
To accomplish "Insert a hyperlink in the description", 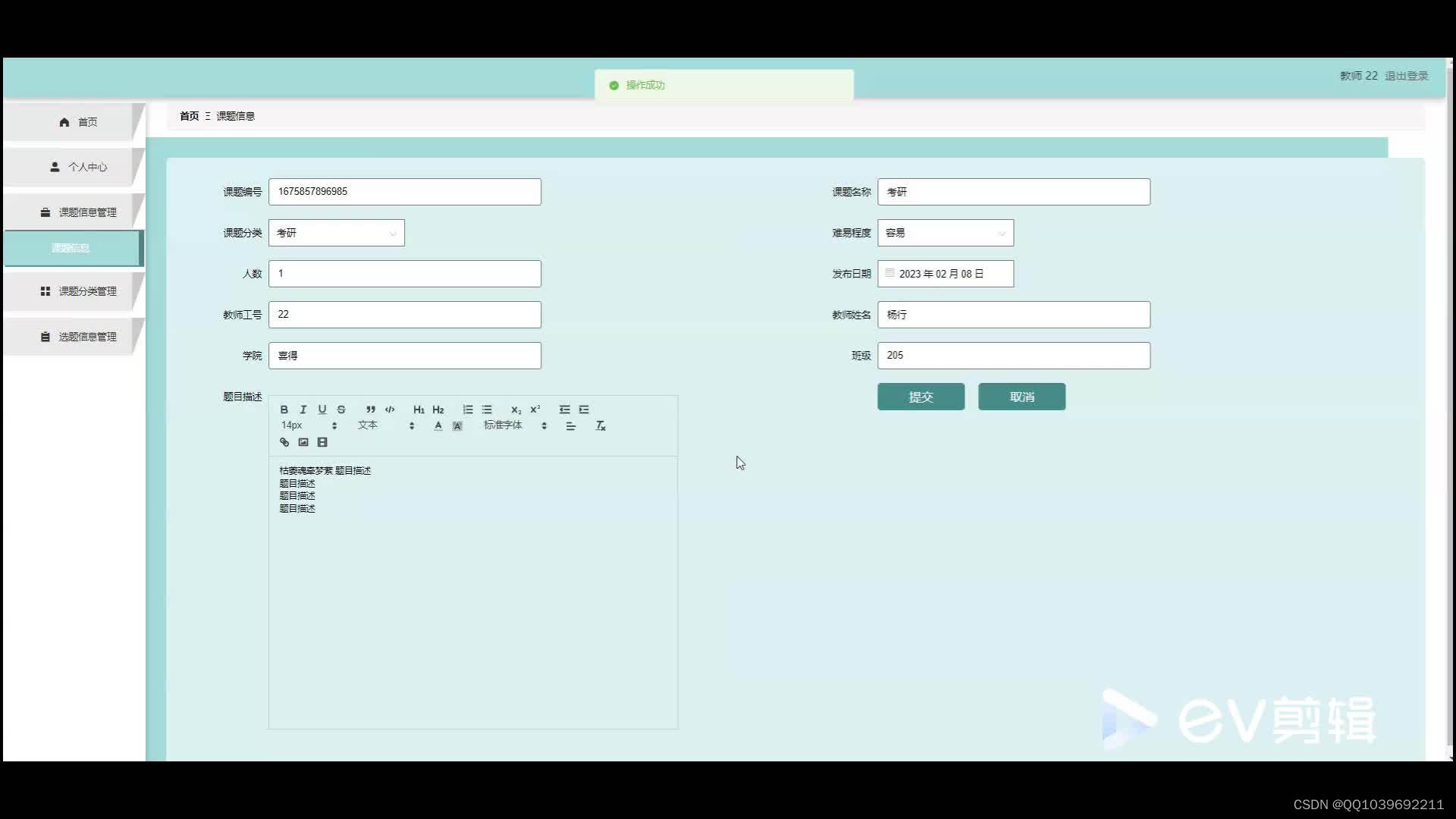I will (284, 442).
